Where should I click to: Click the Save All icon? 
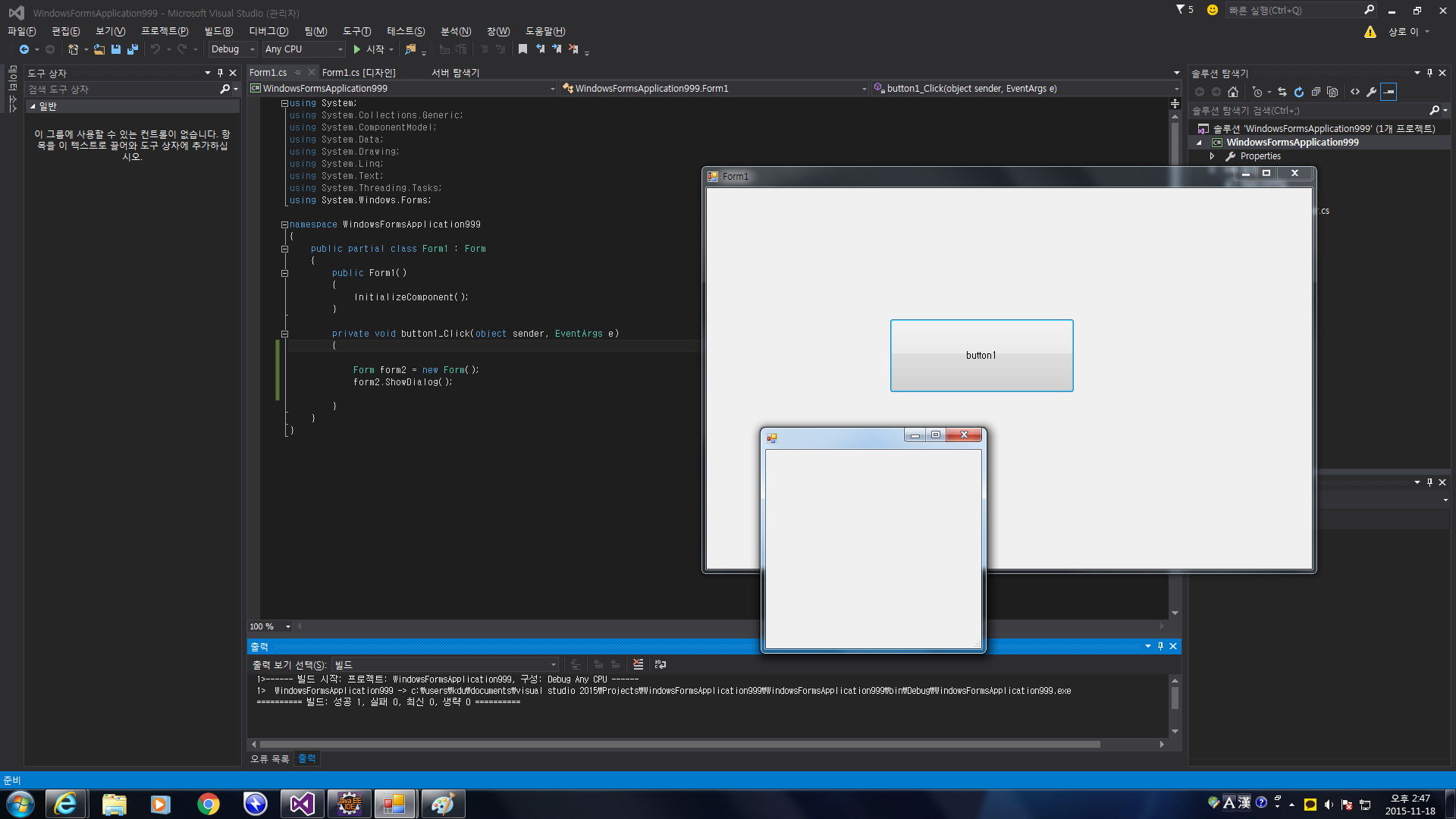click(133, 49)
